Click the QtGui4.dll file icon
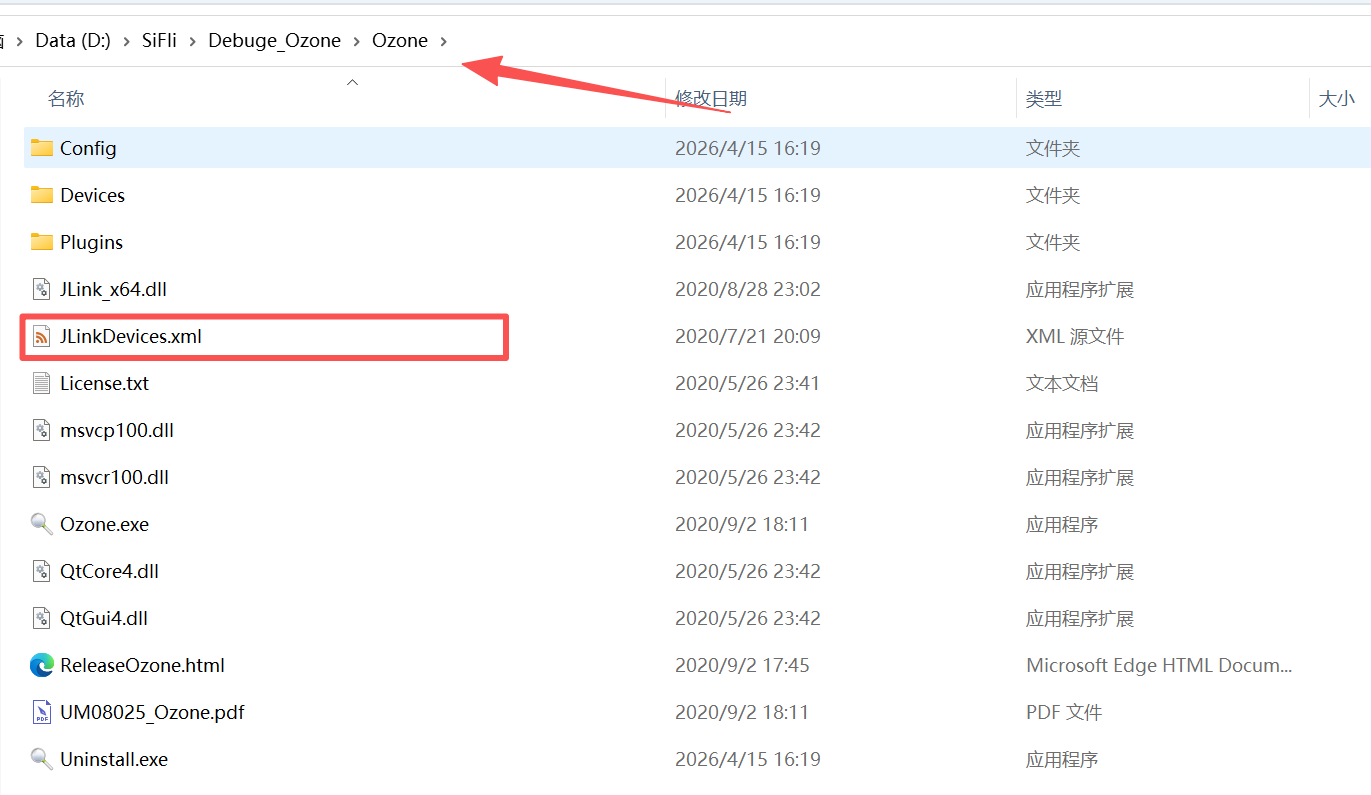 coord(41,618)
